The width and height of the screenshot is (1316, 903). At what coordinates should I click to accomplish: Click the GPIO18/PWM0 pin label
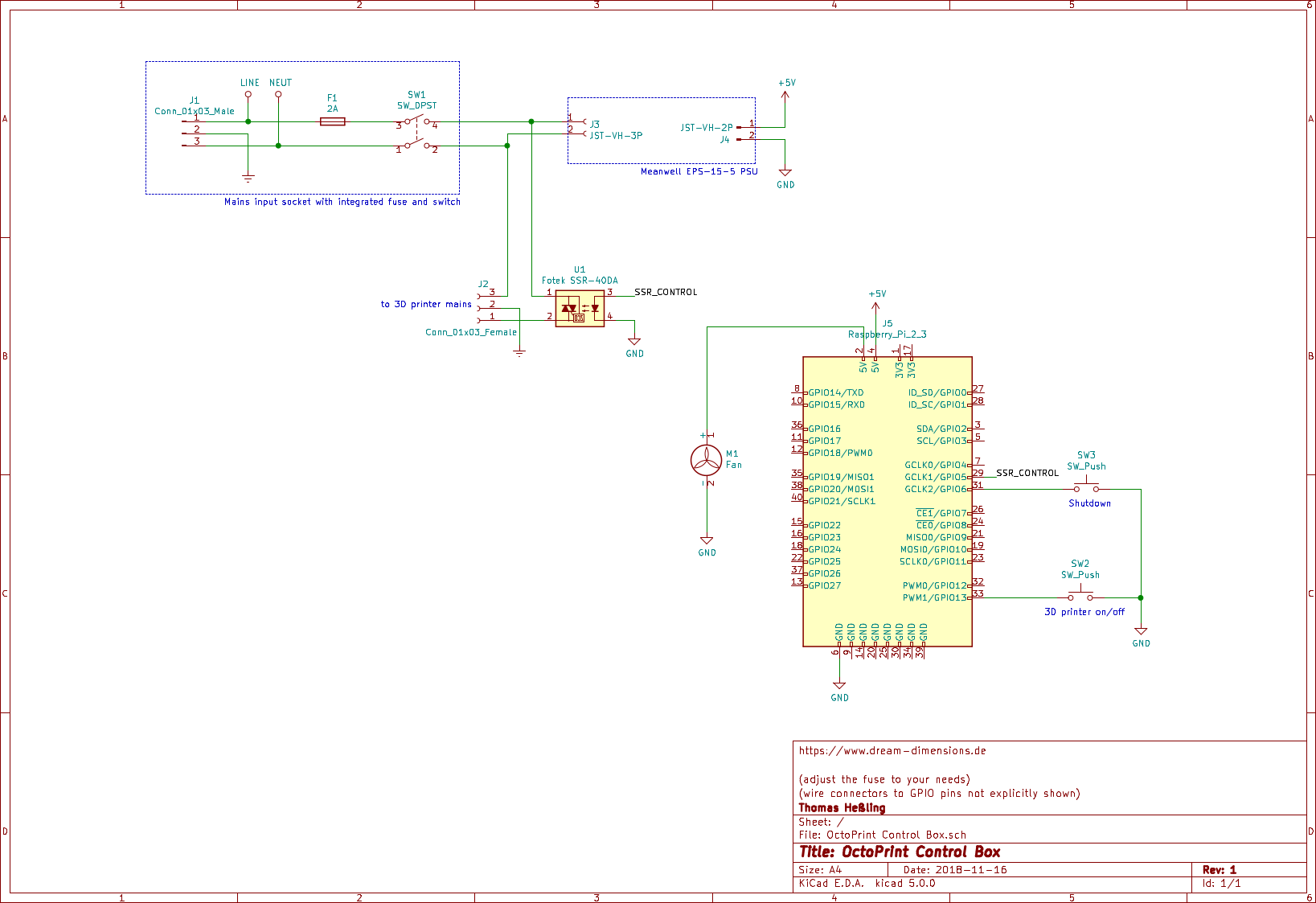click(840, 453)
